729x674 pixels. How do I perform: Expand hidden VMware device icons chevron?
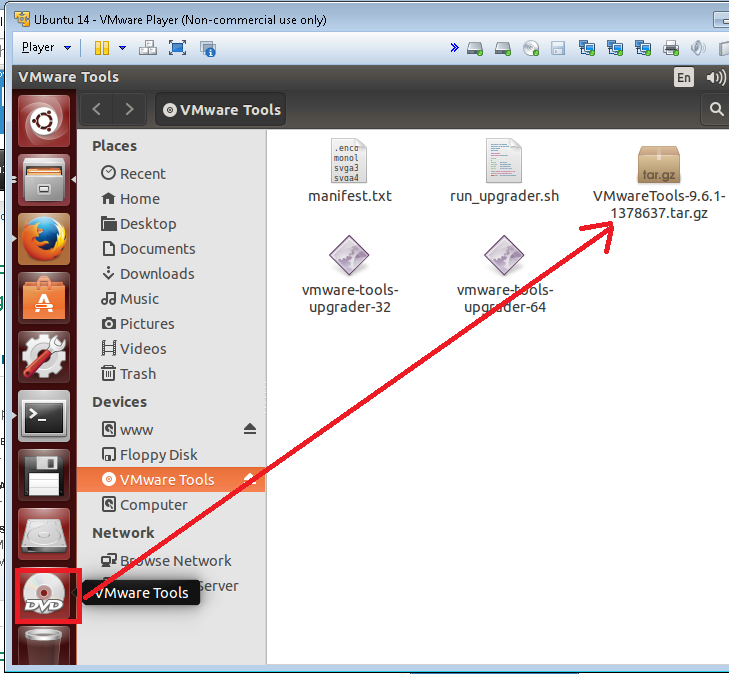pyautogui.click(x=454, y=47)
